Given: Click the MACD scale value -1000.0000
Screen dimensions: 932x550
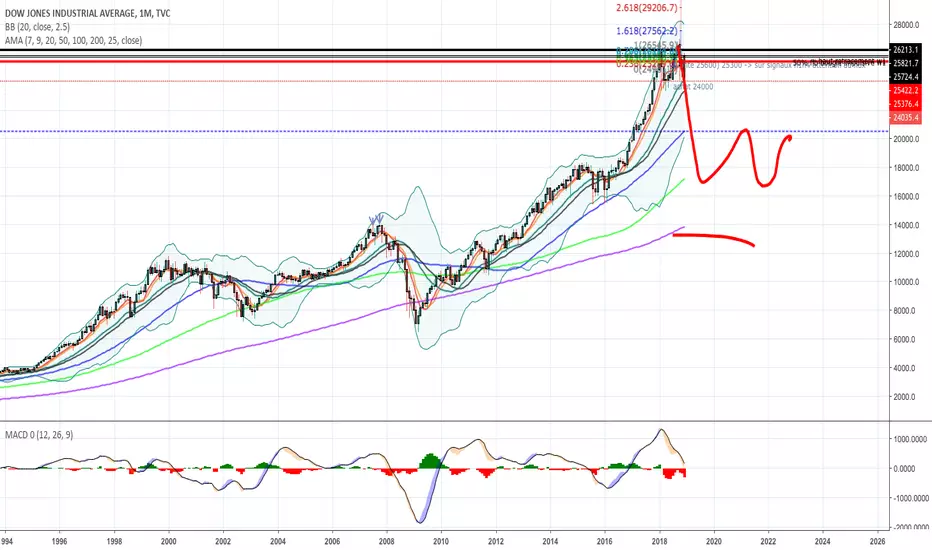Looking at the screenshot, I should coord(909,498).
